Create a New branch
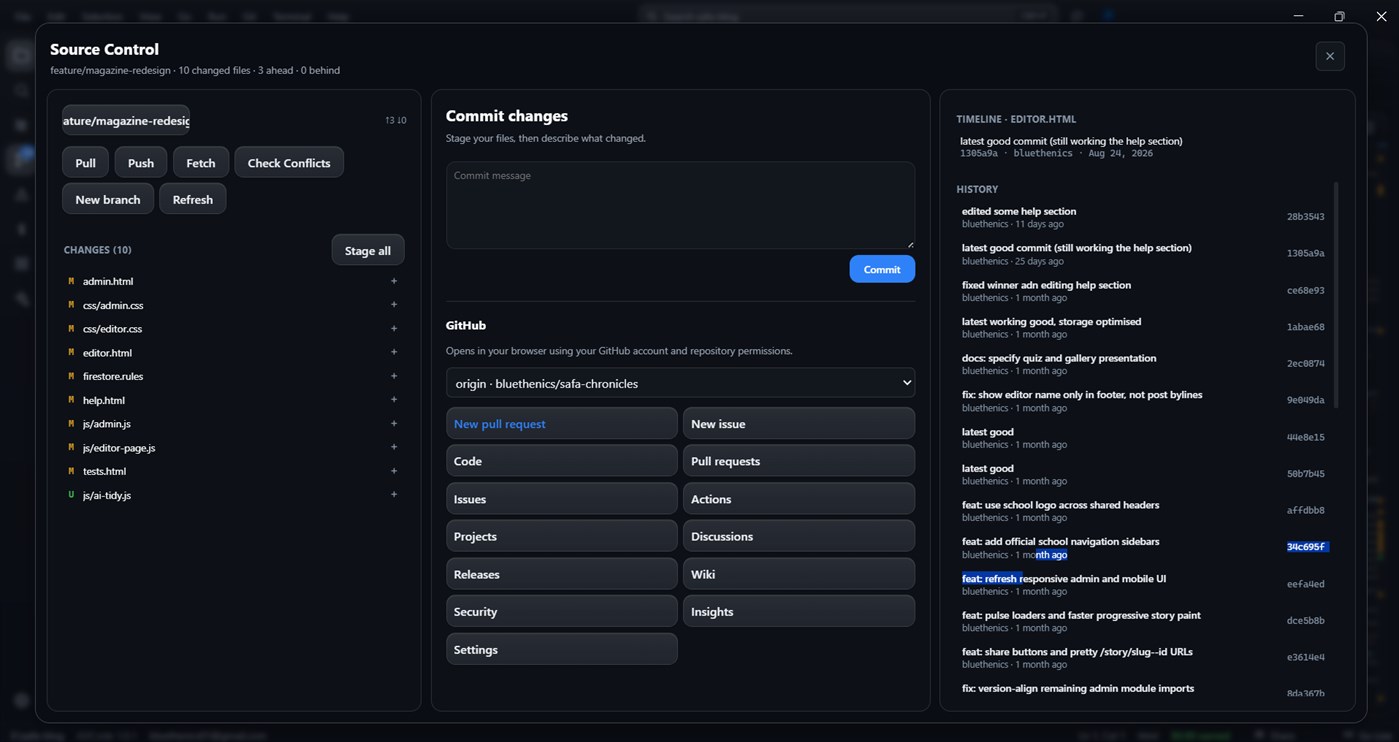 [108, 199]
